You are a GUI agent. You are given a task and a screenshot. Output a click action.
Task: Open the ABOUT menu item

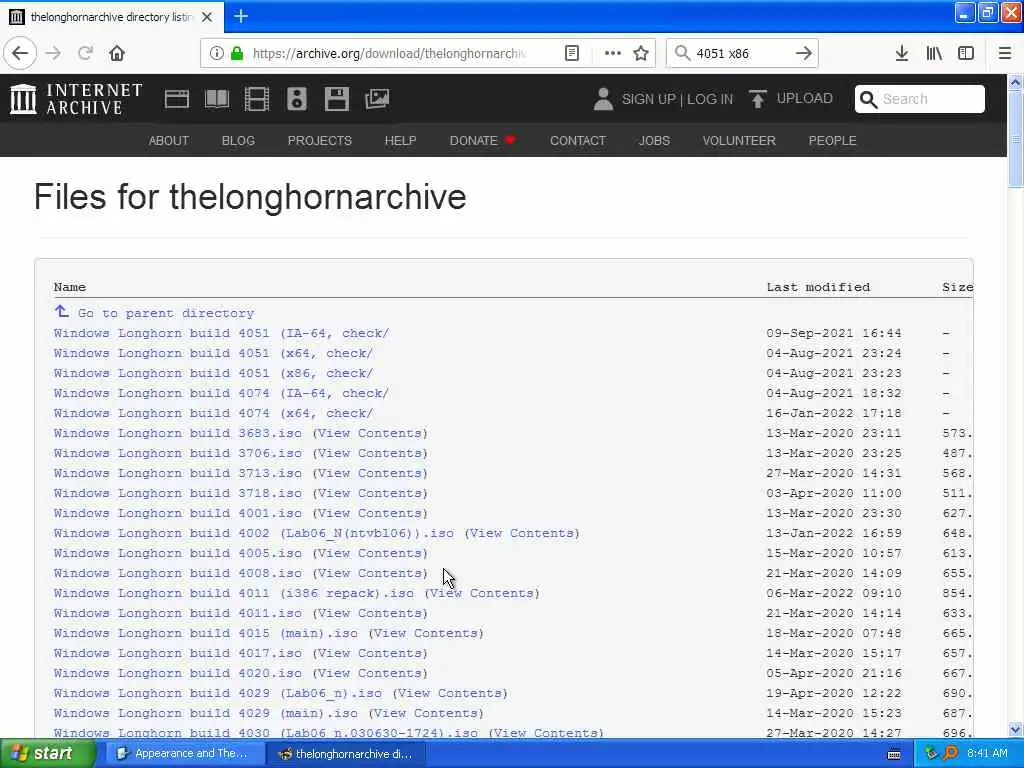(168, 140)
